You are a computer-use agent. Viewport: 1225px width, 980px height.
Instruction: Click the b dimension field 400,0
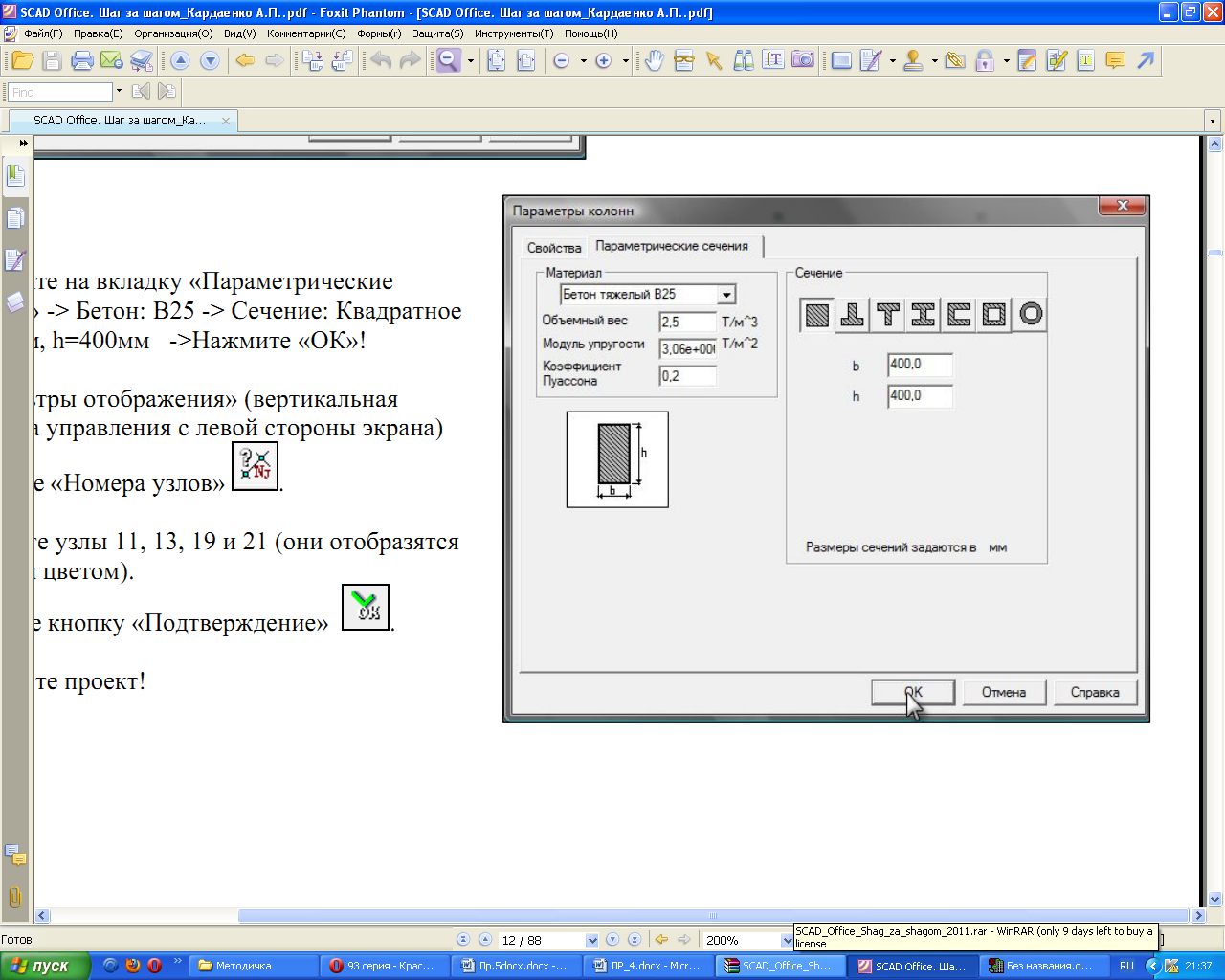tap(920, 365)
